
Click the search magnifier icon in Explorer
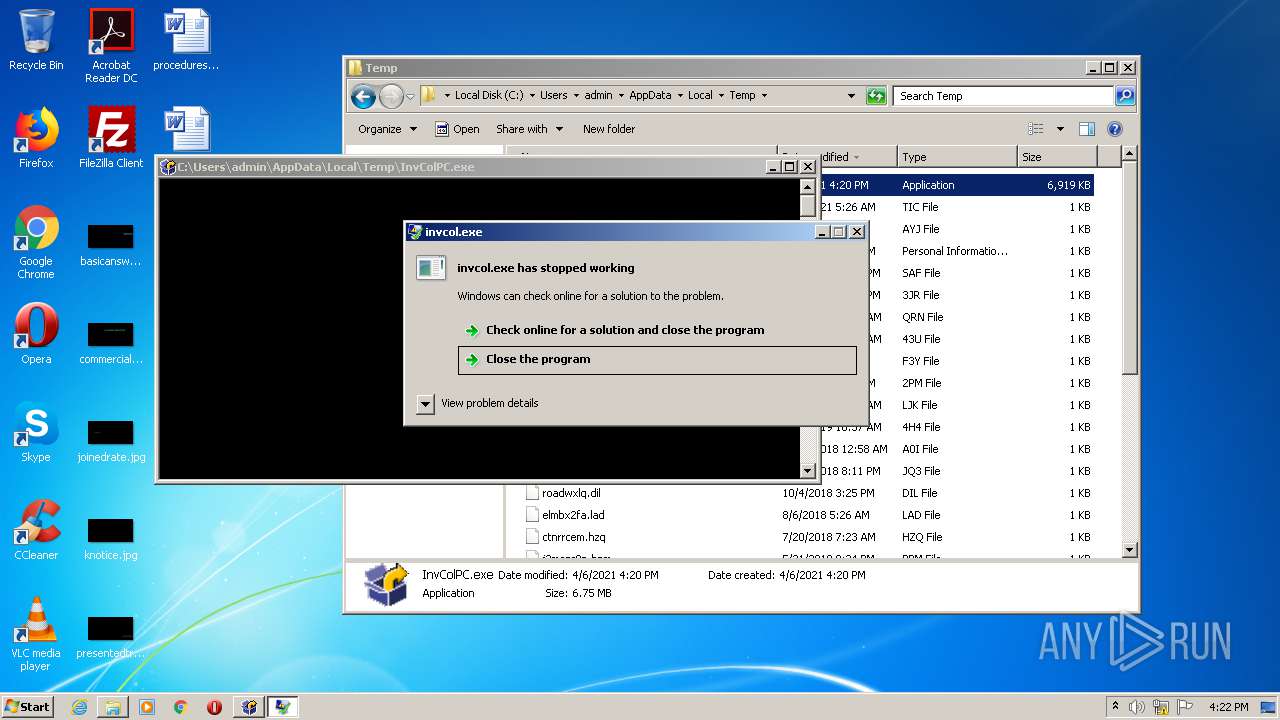(1125, 96)
